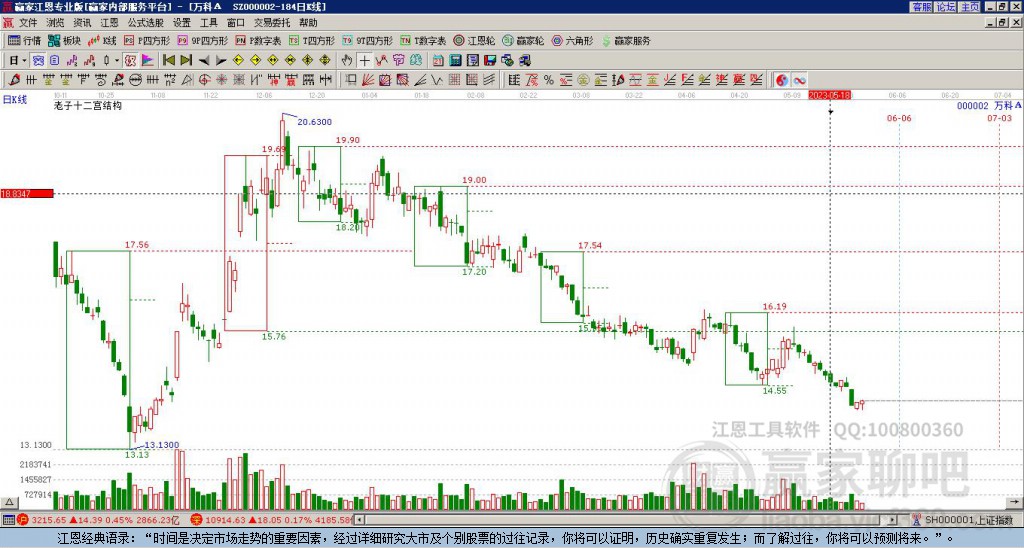Click the pink 节 character icon
Viewport: 1024px width, 548px height.
[398, 61]
